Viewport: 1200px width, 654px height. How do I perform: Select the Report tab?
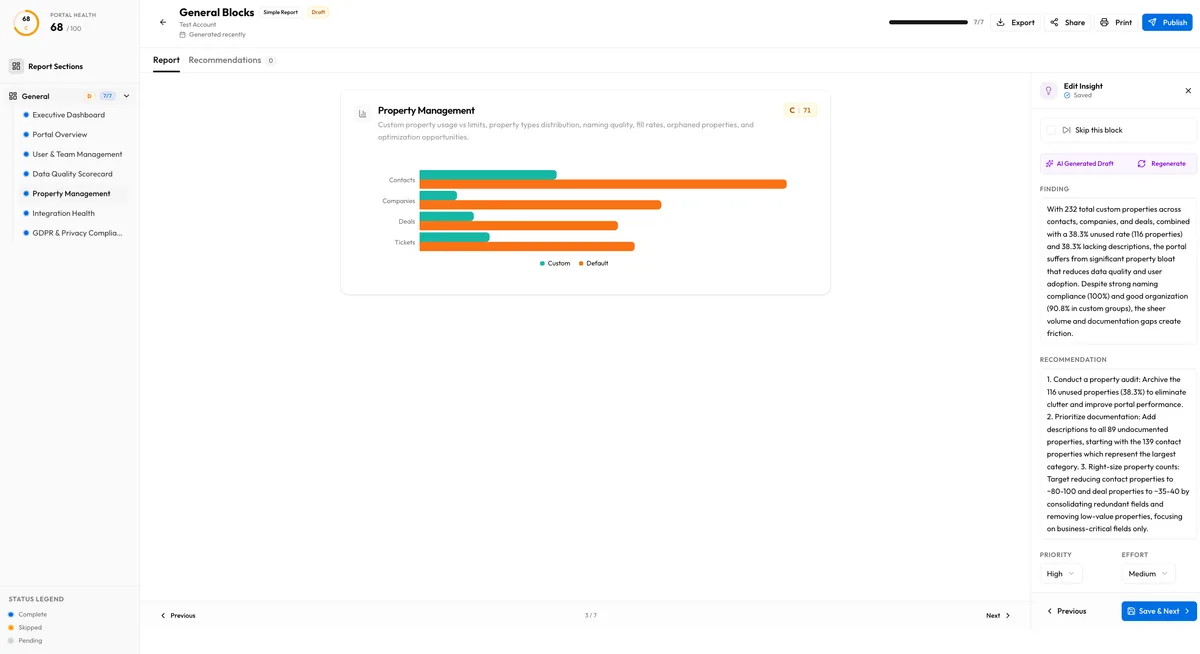tap(166, 60)
